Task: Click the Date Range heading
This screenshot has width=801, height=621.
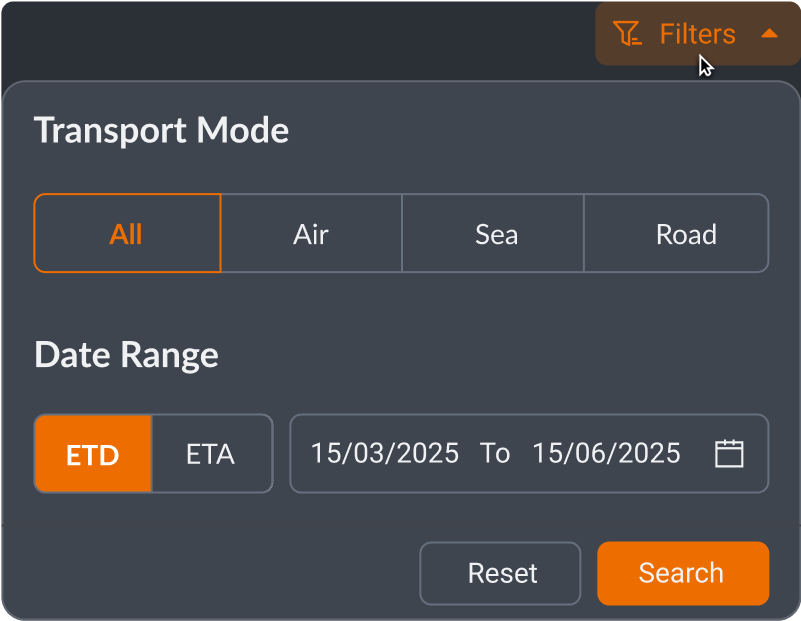Action: click(126, 355)
